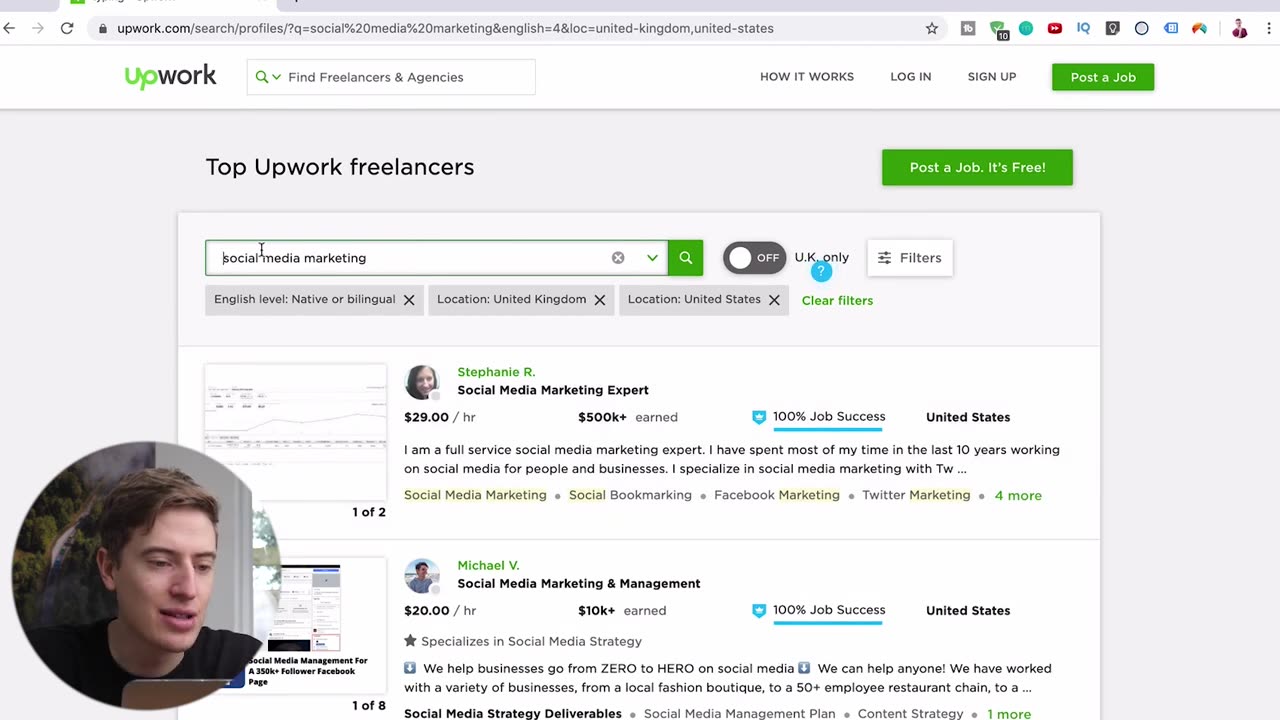
Task: Click the blue question mark help icon
Action: (x=821, y=272)
